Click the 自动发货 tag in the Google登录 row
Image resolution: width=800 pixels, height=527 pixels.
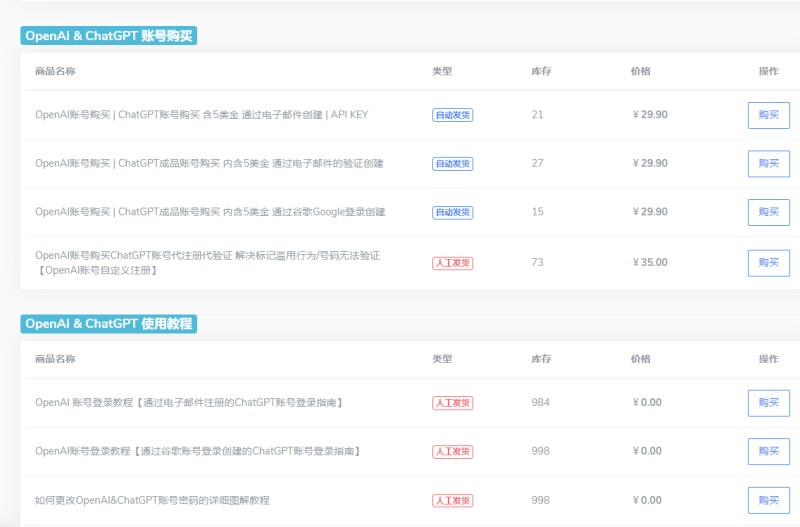coord(453,212)
